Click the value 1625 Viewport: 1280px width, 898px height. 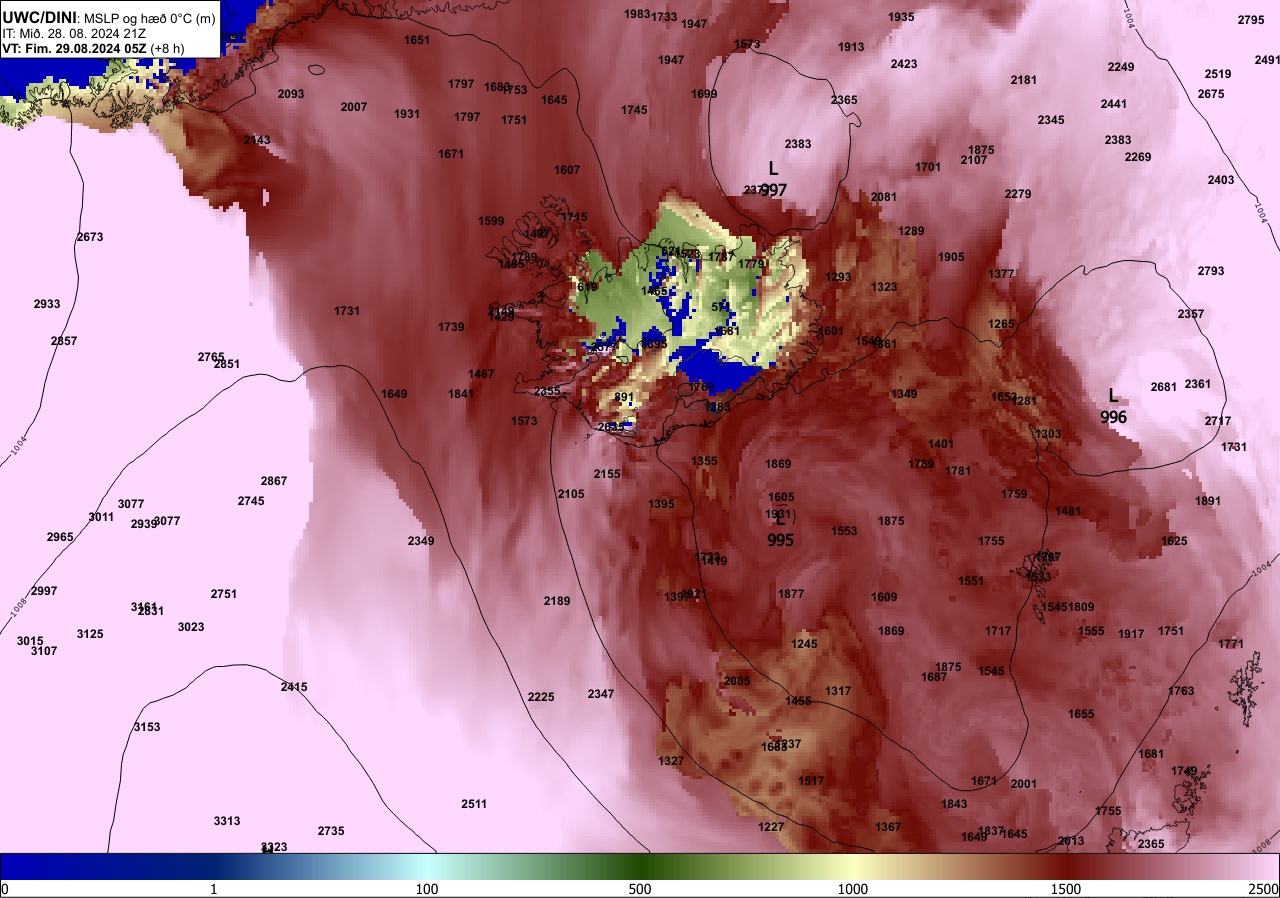coord(1174,541)
